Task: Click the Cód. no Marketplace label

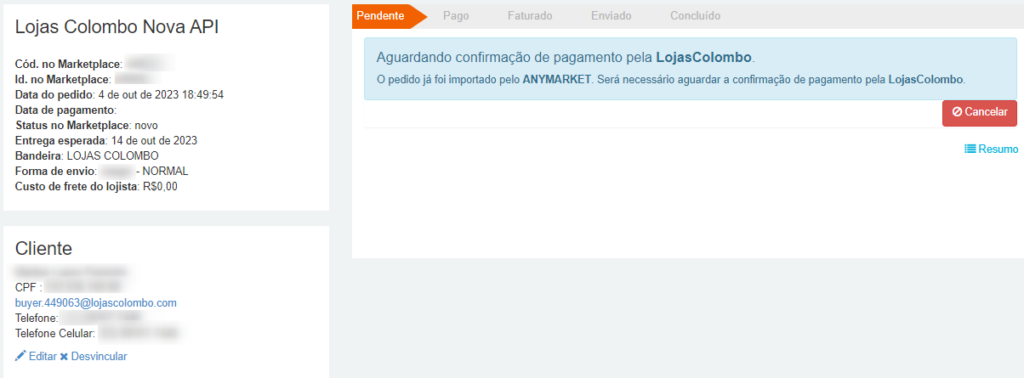Action: (69, 64)
